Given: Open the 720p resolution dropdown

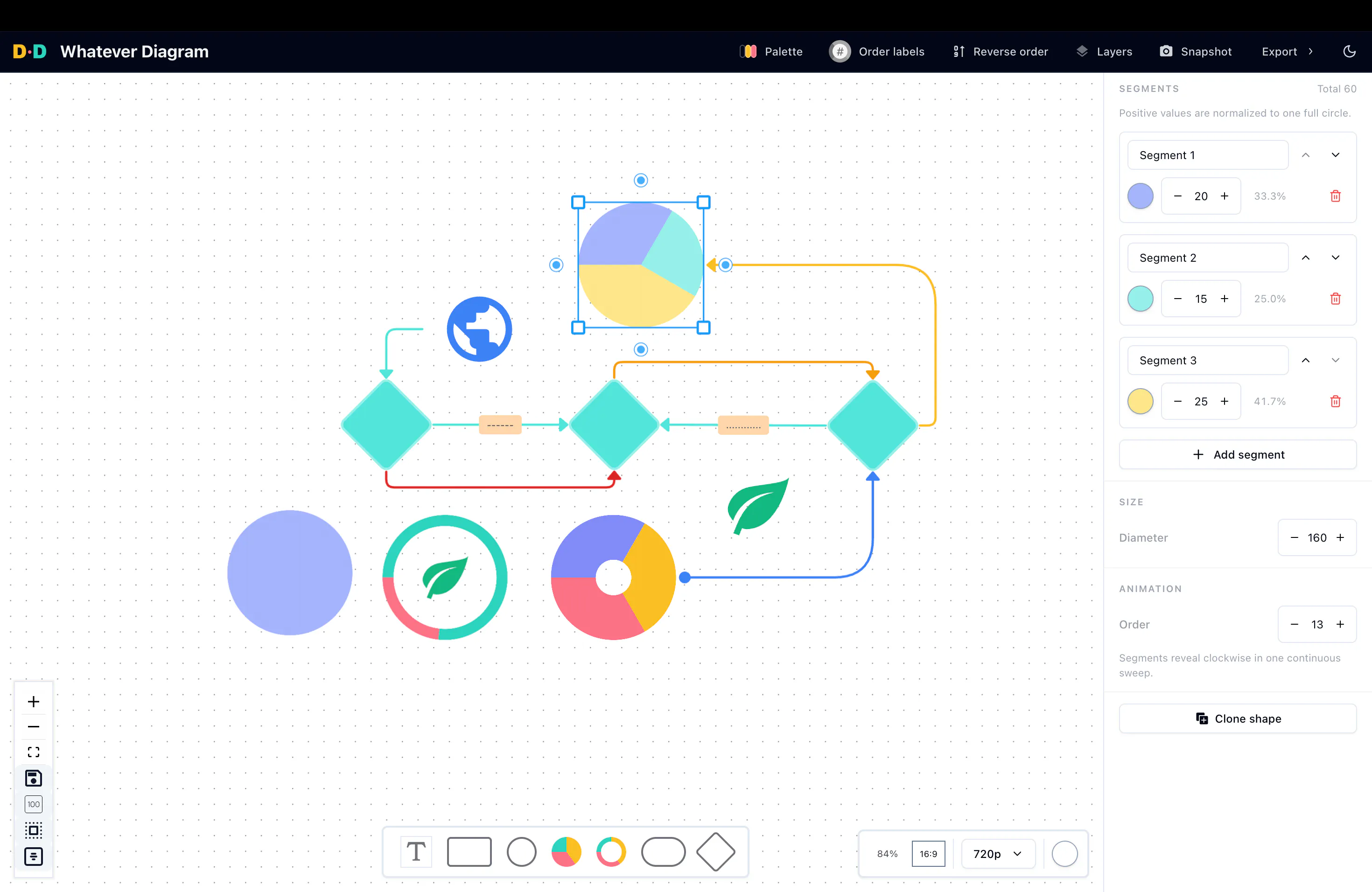Looking at the screenshot, I should pyautogui.click(x=999, y=853).
